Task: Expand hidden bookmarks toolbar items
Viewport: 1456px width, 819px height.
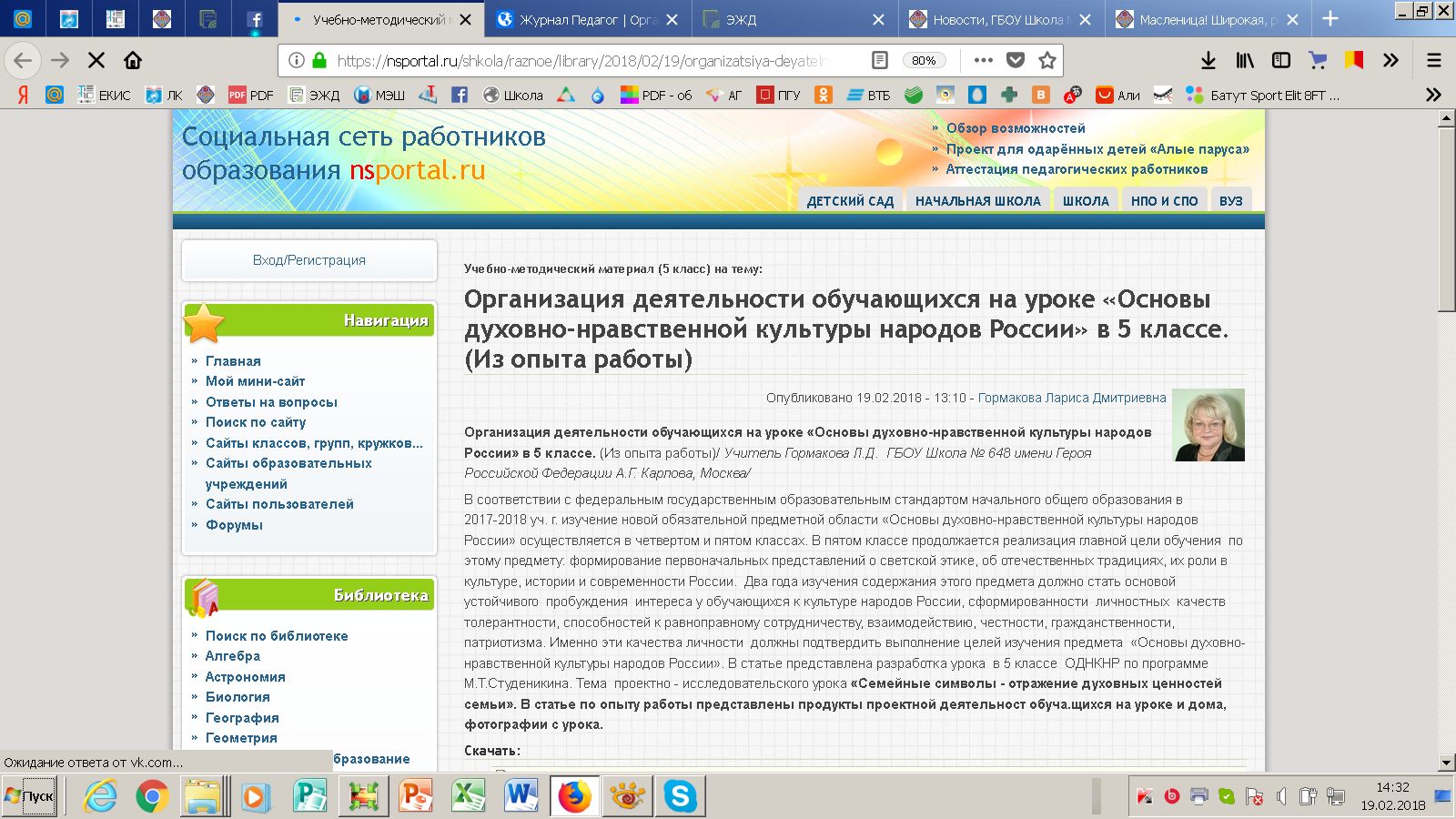Action: pos(1433,95)
